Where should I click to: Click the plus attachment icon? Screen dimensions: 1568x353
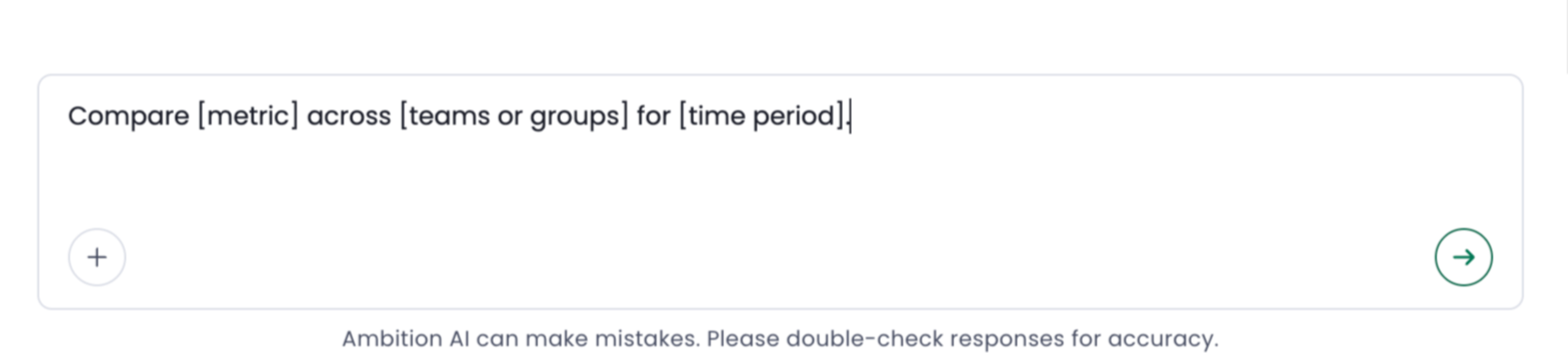(97, 257)
